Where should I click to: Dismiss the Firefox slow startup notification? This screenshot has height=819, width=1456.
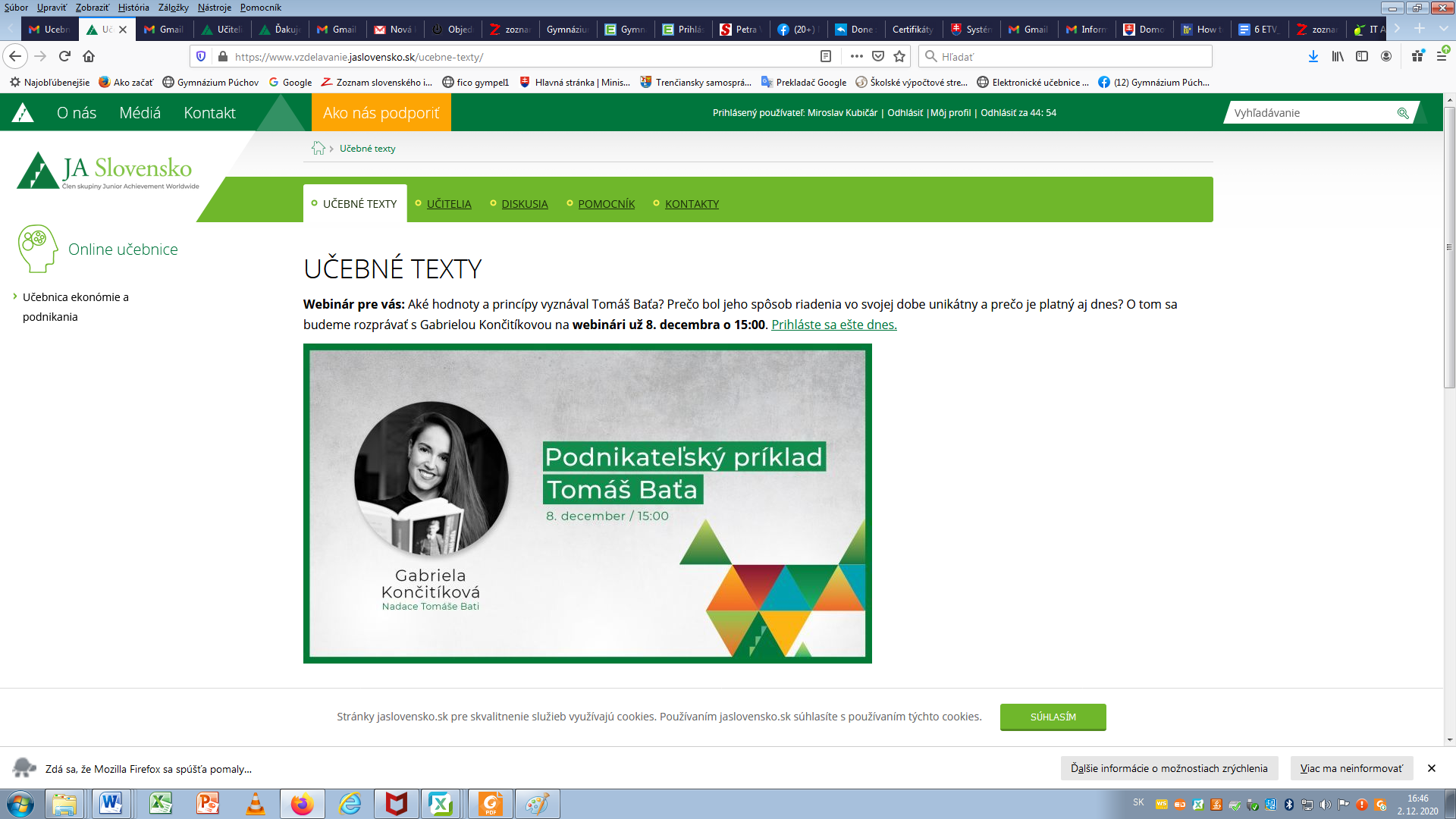click(1432, 768)
